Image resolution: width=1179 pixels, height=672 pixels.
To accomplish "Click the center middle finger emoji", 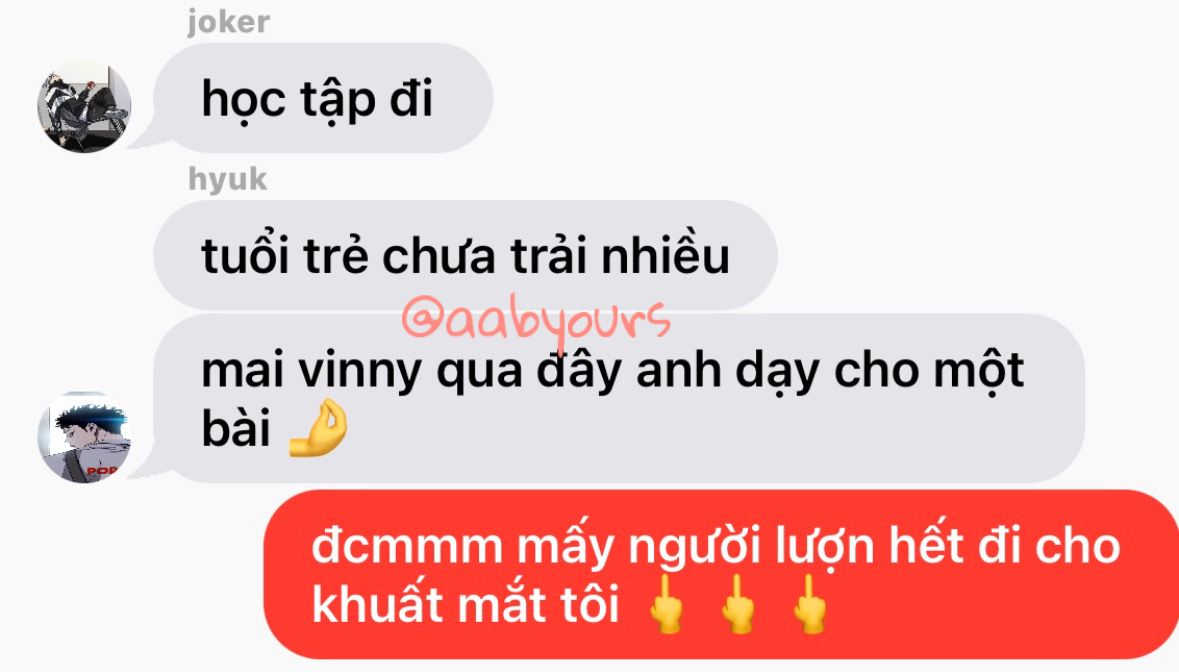I will [738, 604].
